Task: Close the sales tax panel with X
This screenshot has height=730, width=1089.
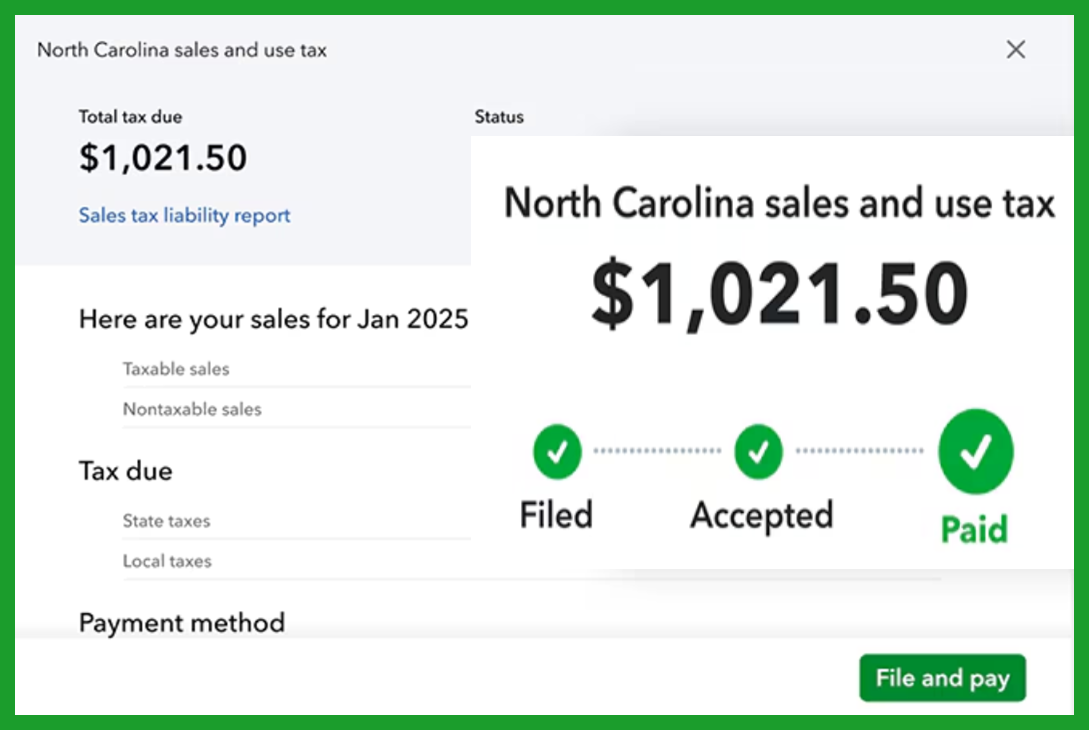Action: pos(1016,49)
